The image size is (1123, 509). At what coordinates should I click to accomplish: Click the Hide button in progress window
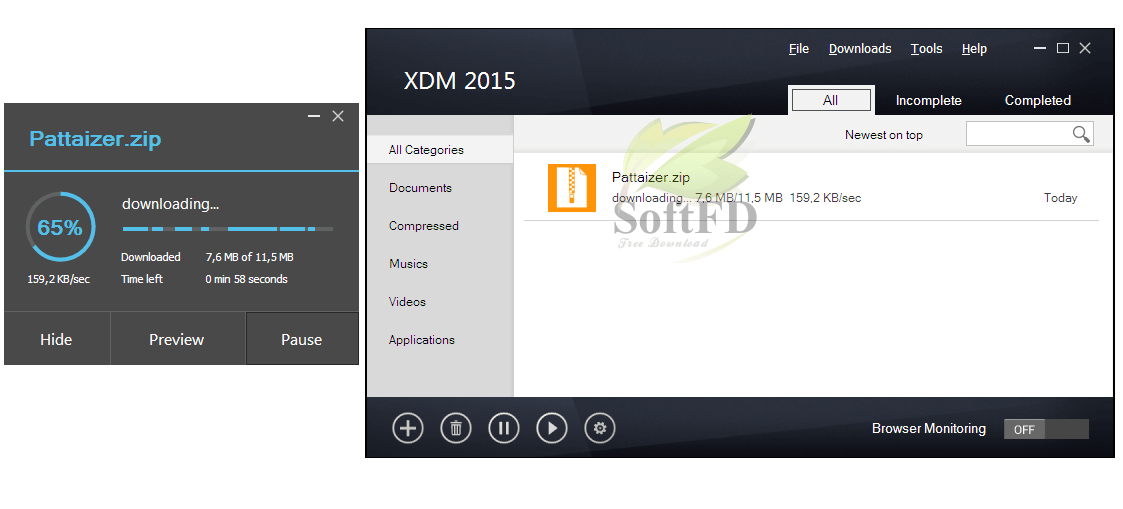pyautogui.click(x=57, y=339)
